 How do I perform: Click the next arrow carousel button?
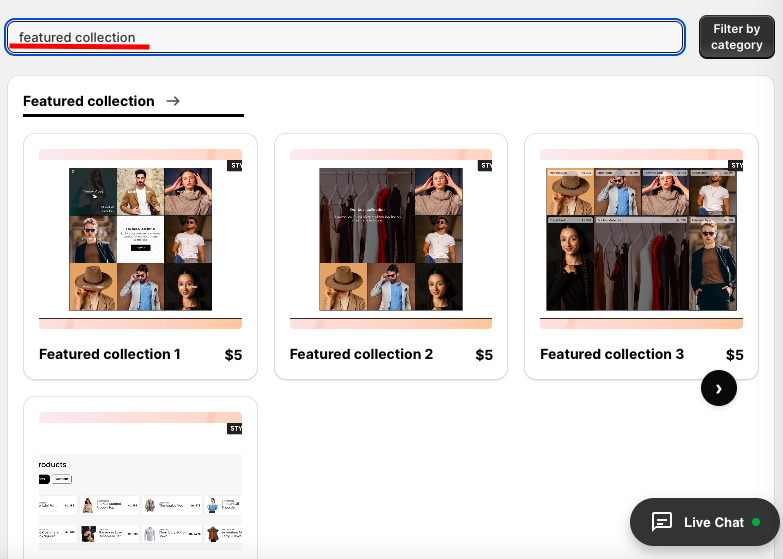(718, 388)
